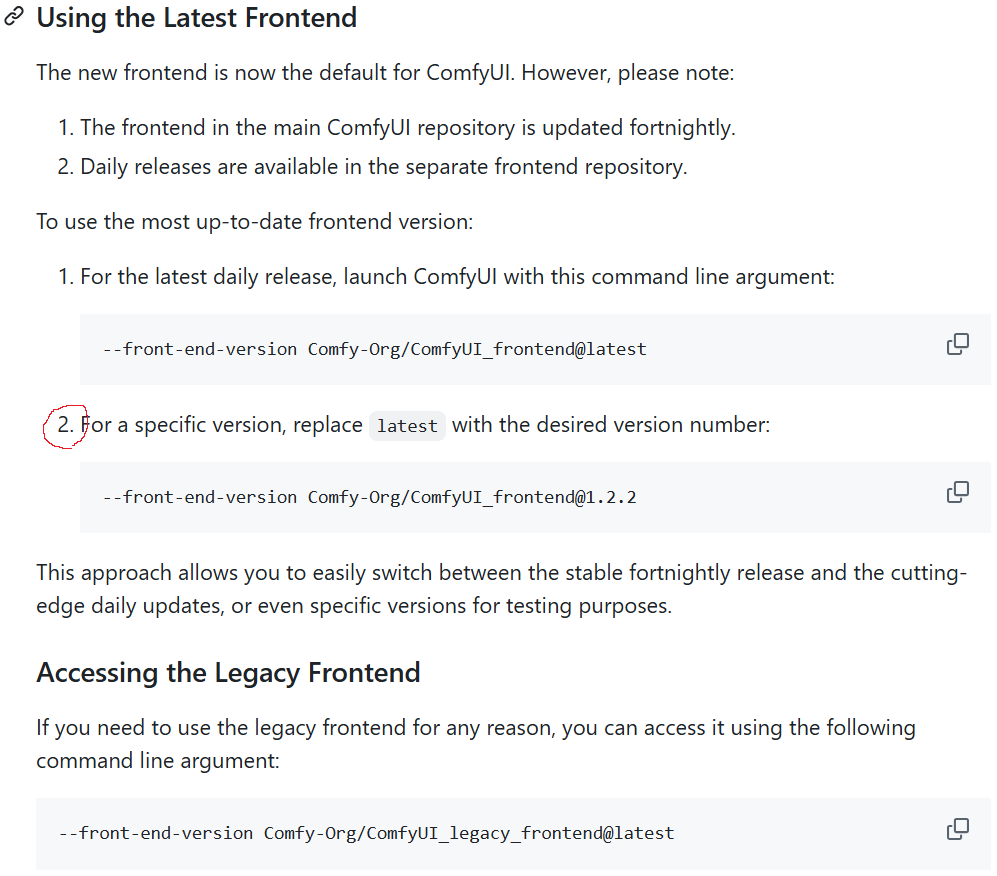Click the "Daily releases are available" list item
Image resolution: width=997 pixels, height=876 pixels.
click(383, 166)
